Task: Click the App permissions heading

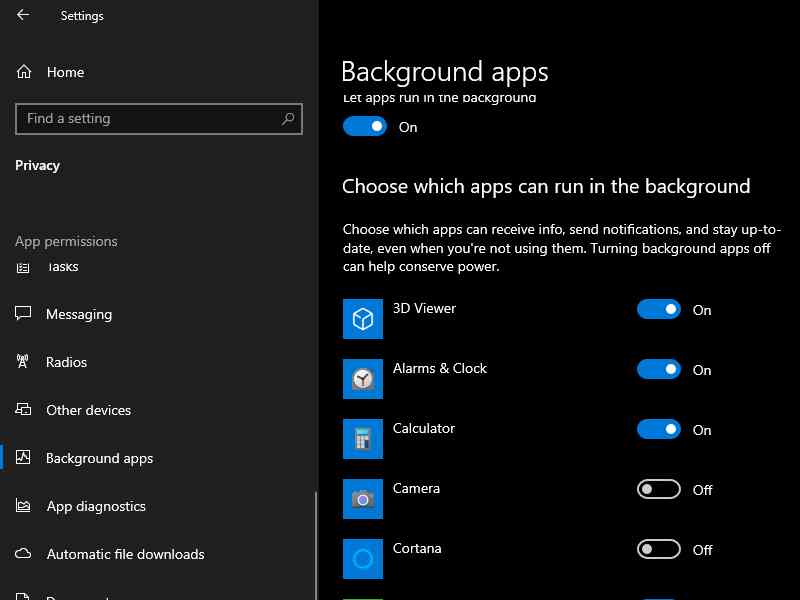Action: pos(66,241)
